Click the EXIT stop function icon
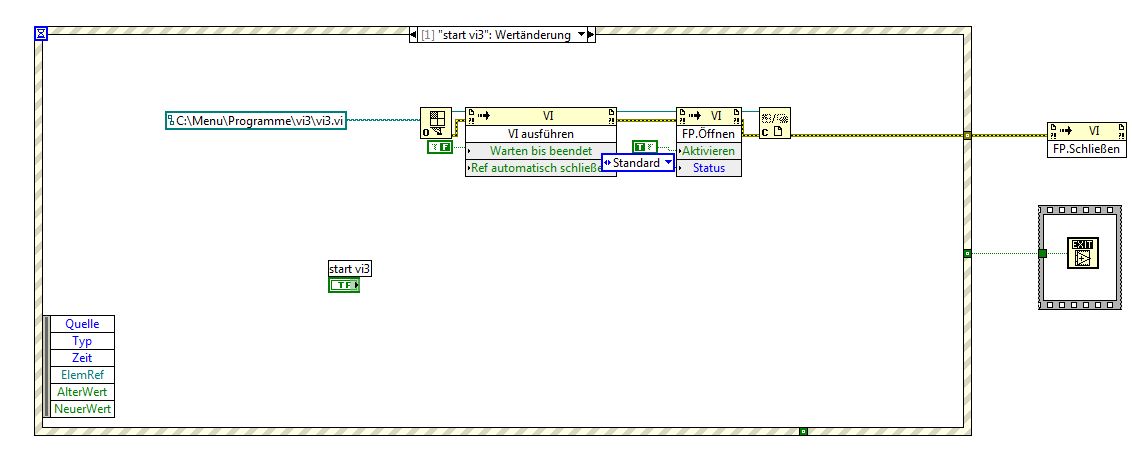Image resolution: width=1132 pixels, height=467 pixels. pos(1081,254)
